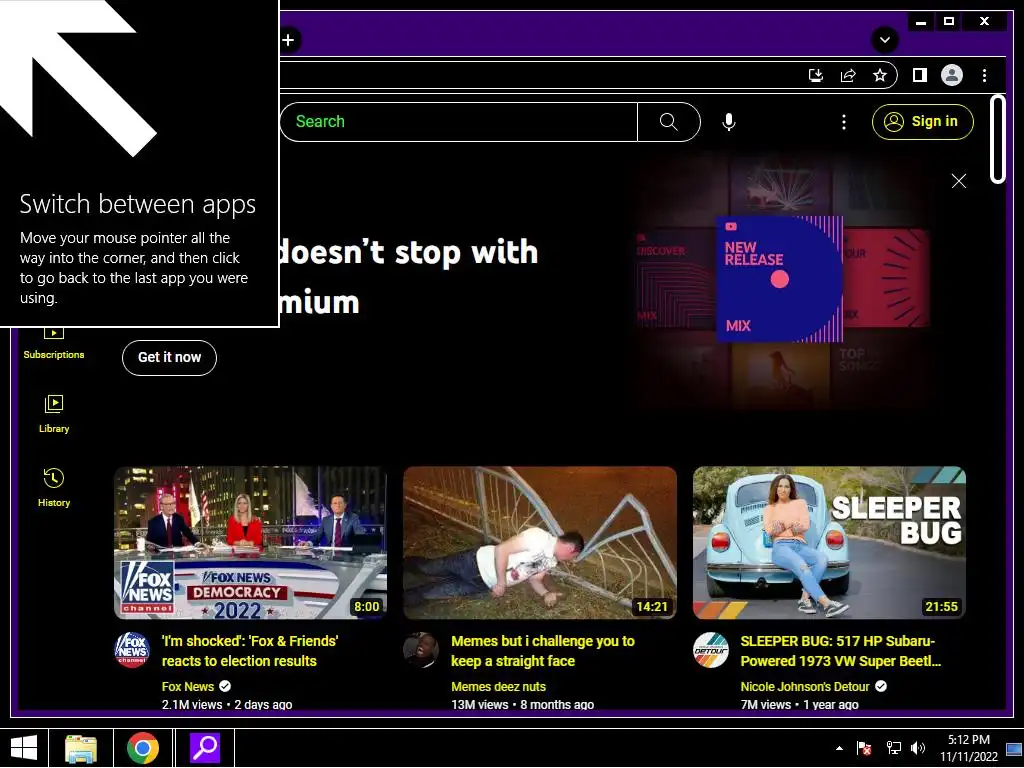The image size is (1024, 768).
Task: Open 'Memes but i challenge you' title
Action: pos(543,651)
